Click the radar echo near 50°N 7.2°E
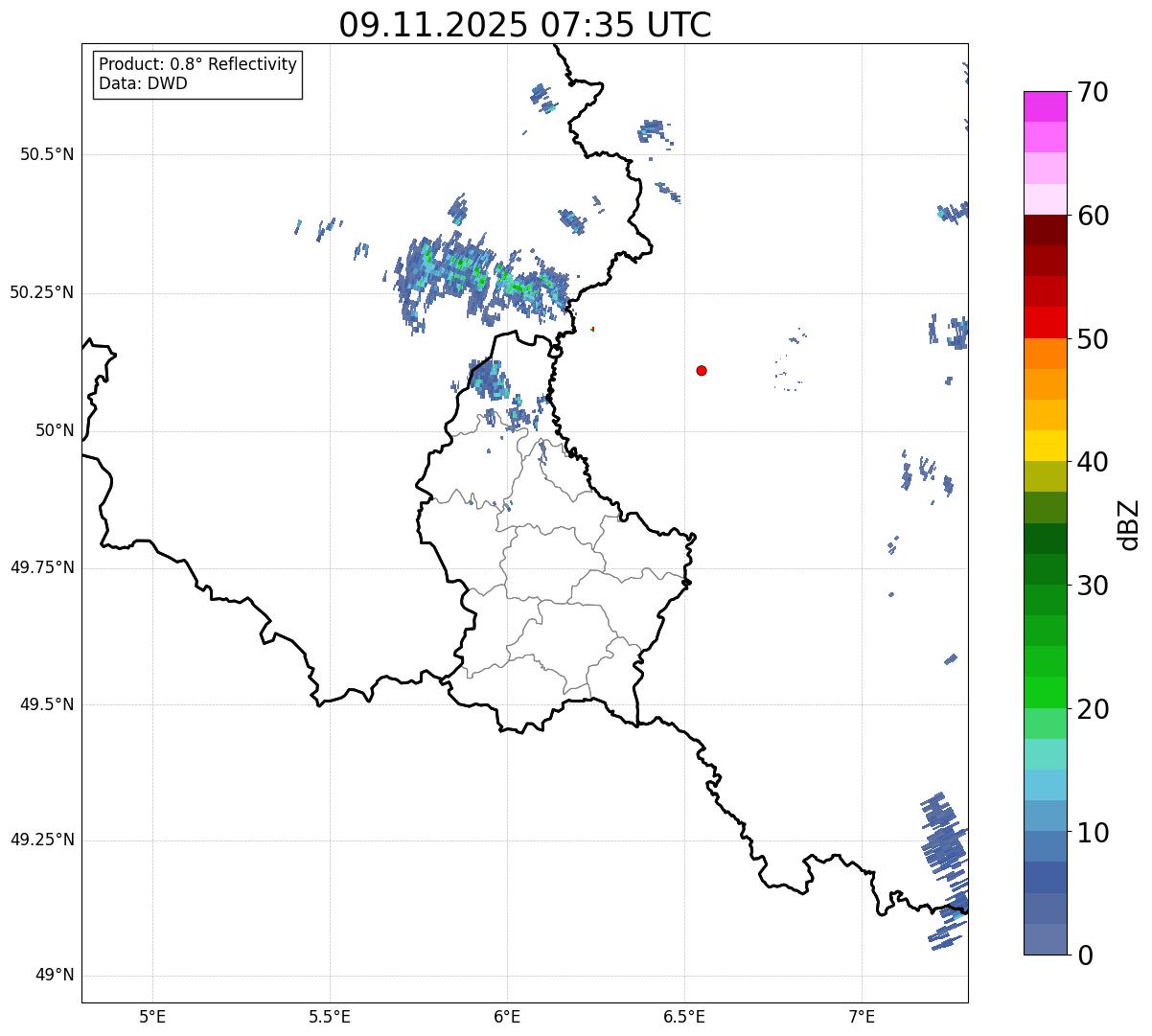 click(926, 473)
